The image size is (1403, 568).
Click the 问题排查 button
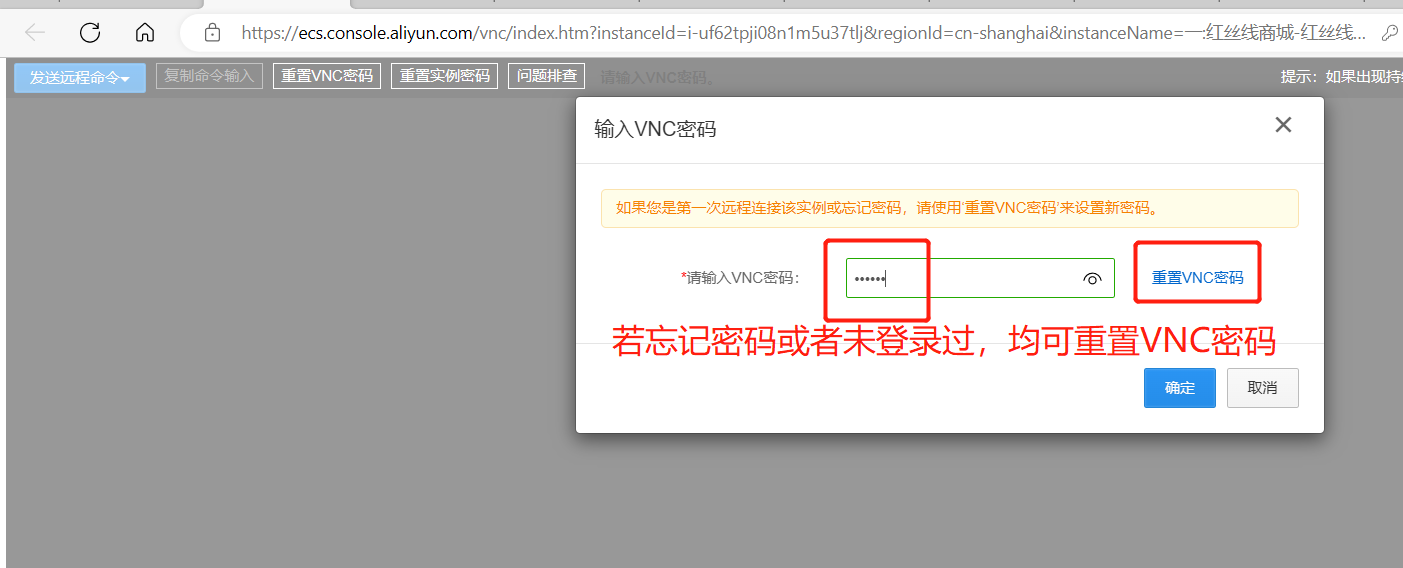coord(547,76)
